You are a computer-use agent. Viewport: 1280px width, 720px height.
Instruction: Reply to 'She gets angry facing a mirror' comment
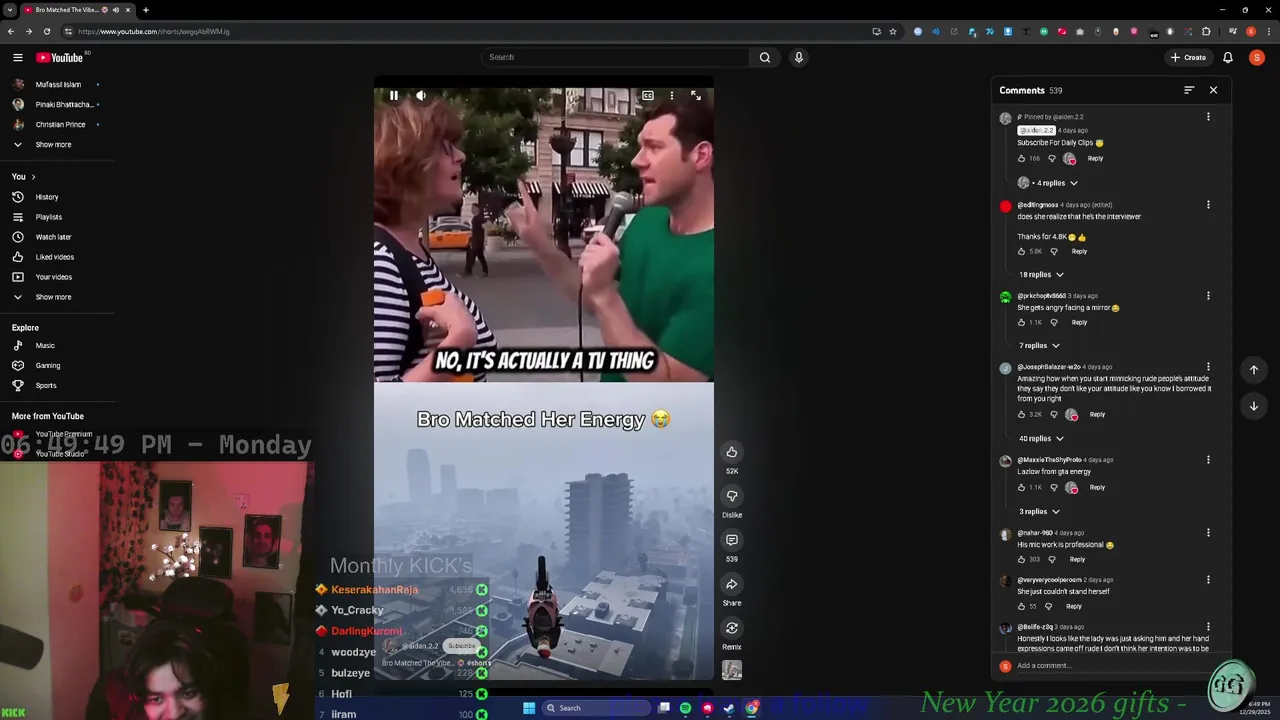pyautogui.click(x=1079, y=323)
